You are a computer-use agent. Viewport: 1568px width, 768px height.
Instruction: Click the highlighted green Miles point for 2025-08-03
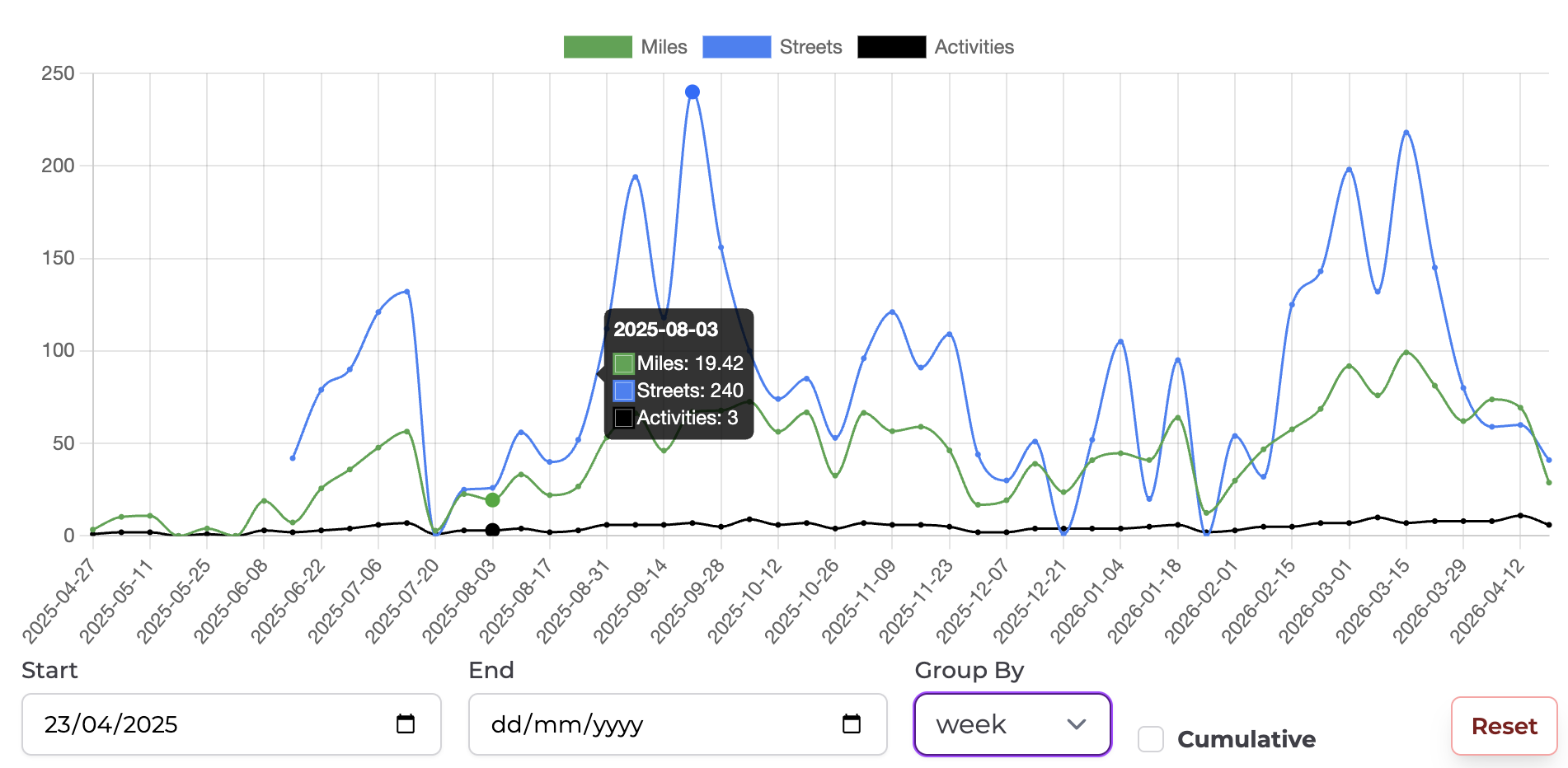pyautogui.click(x=492, y=500)
